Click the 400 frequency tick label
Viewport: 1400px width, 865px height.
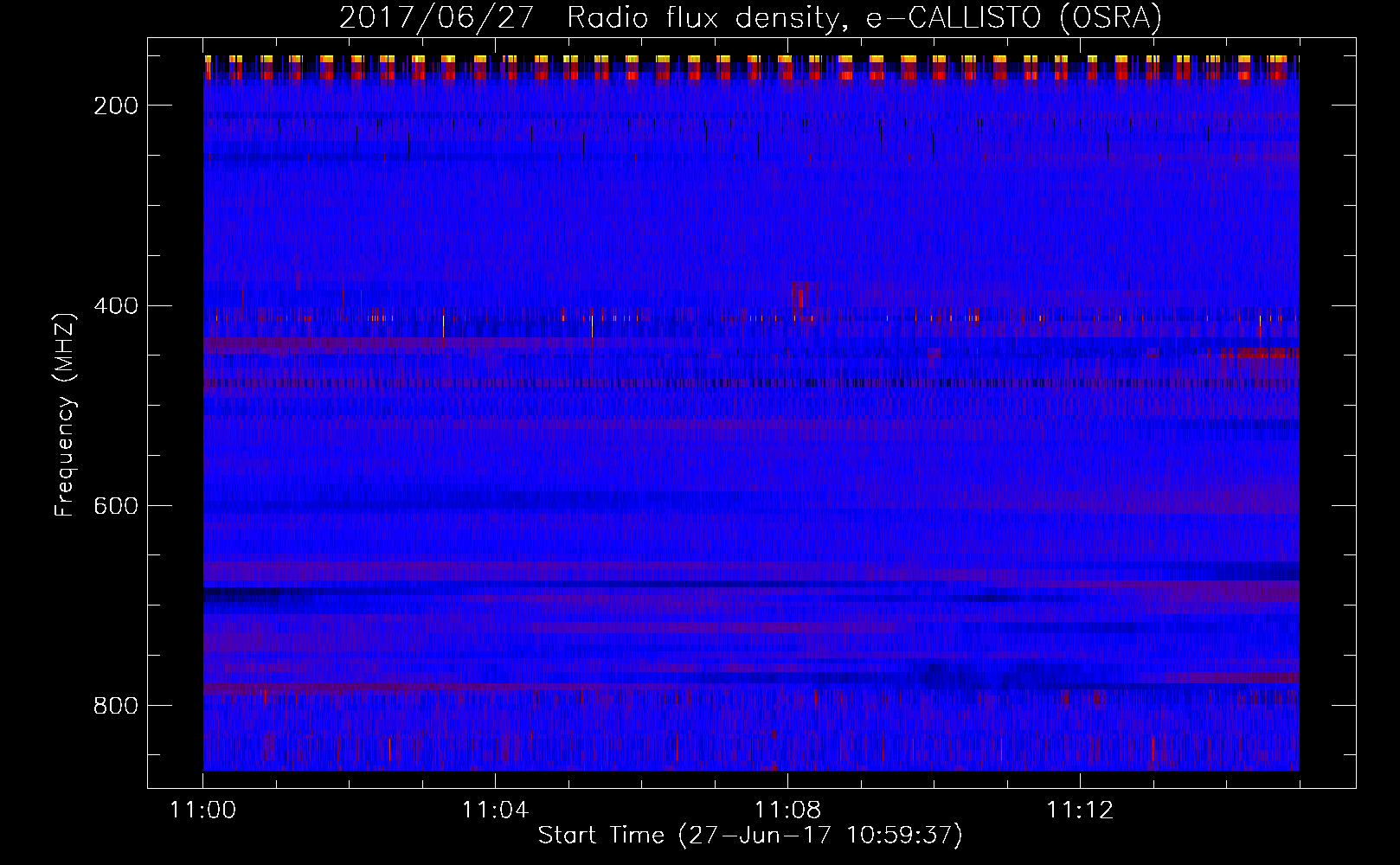(116, 306)
